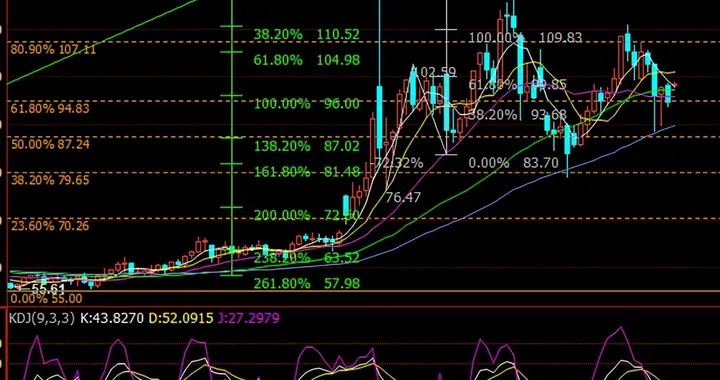The height and width of the screenshot is (380, 720).
Task: Select the green "261.80% 57.98" extension label
Action: [x=306, y=283]
